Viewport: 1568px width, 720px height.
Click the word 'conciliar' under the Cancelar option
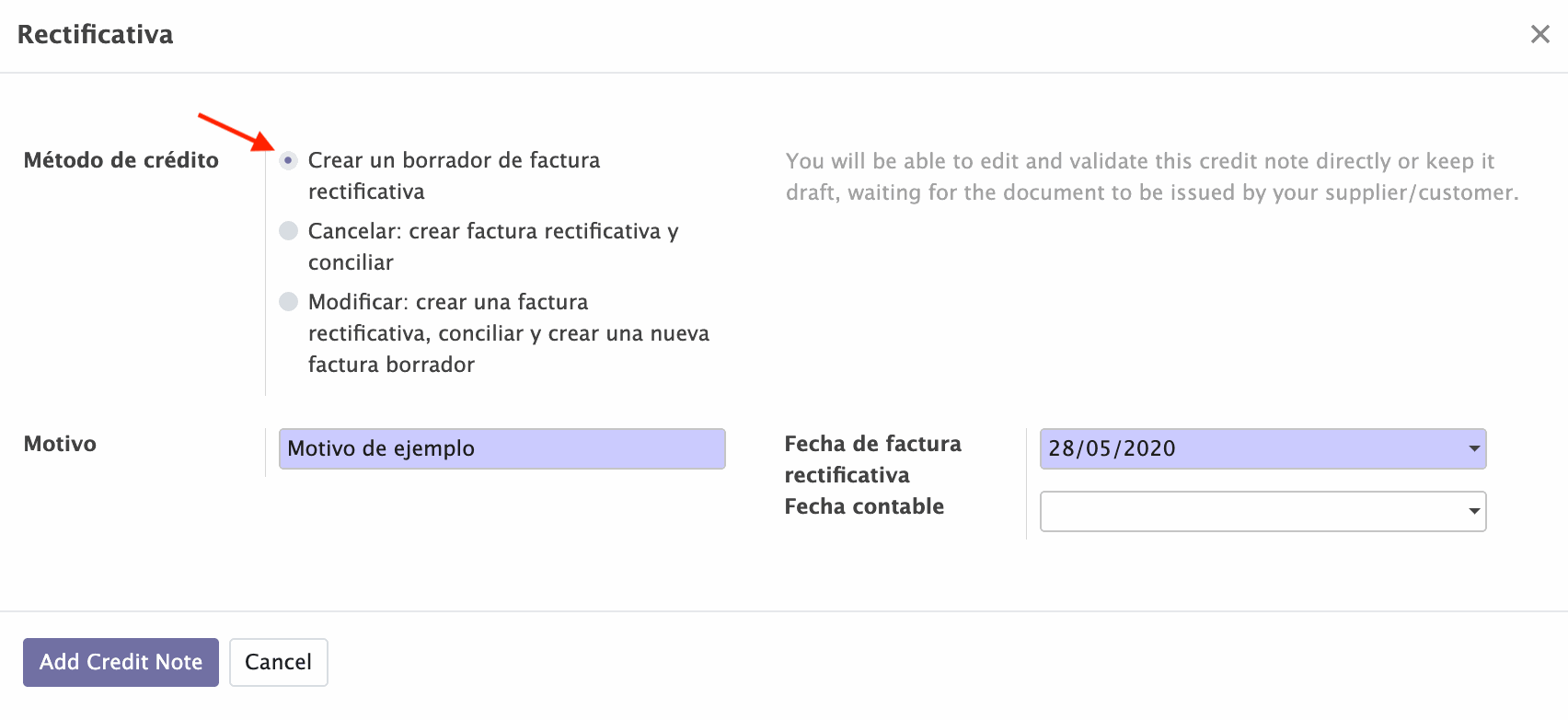tap(351, 262)
